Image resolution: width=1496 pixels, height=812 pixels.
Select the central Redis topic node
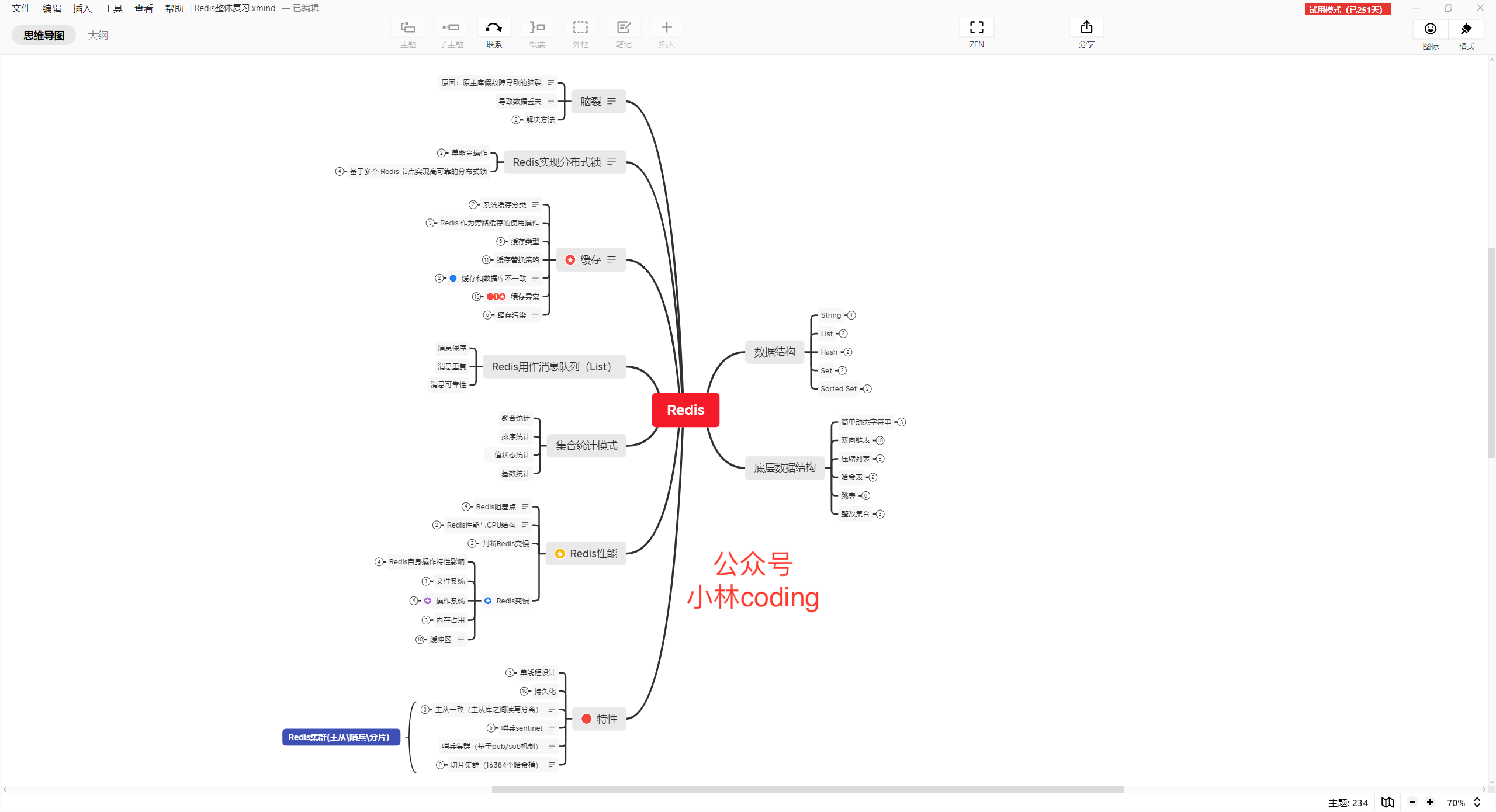point(685,410)
